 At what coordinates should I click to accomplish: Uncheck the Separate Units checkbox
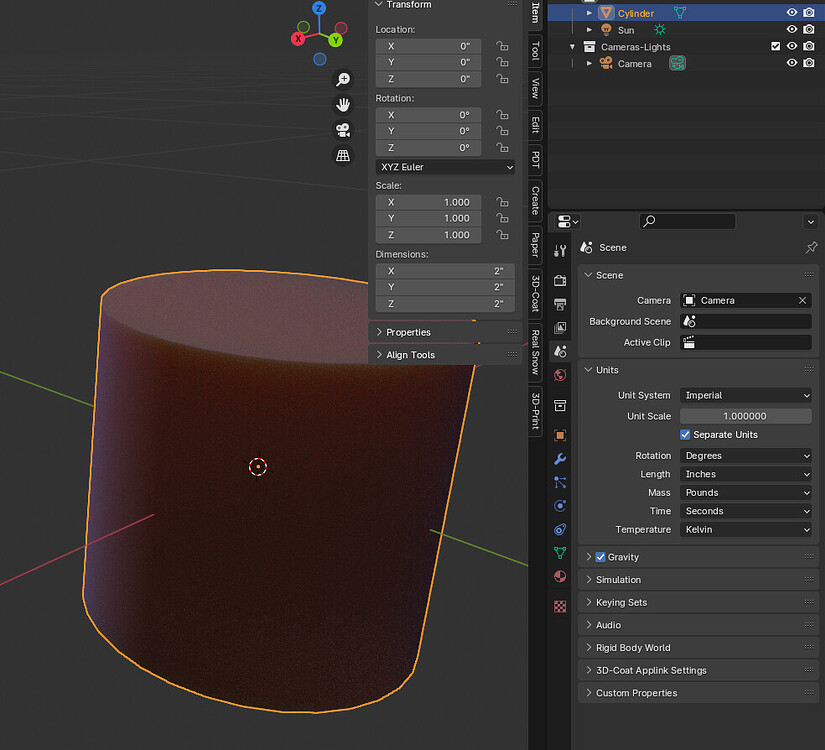685,435
